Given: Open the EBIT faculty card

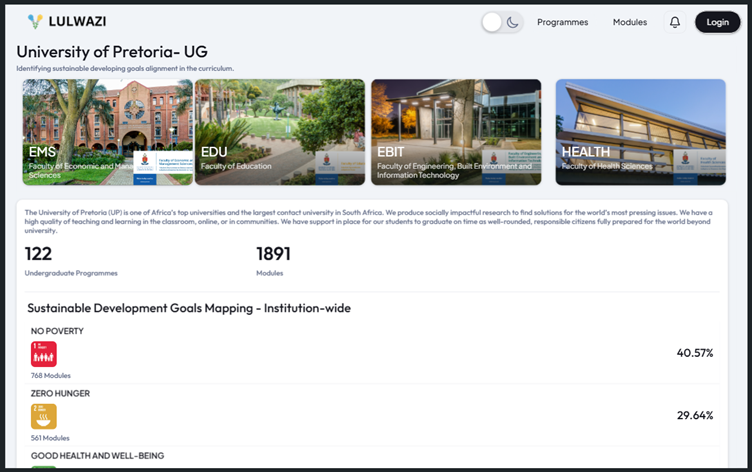Looking at the screenshot, I should (456, 132).
